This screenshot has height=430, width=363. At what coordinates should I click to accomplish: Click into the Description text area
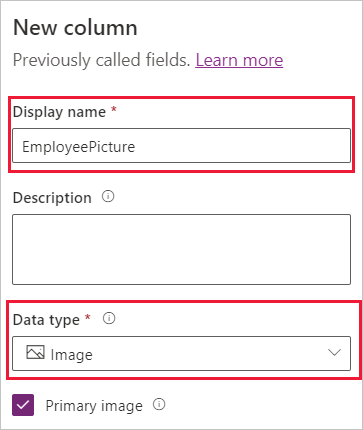click(182, 249)
